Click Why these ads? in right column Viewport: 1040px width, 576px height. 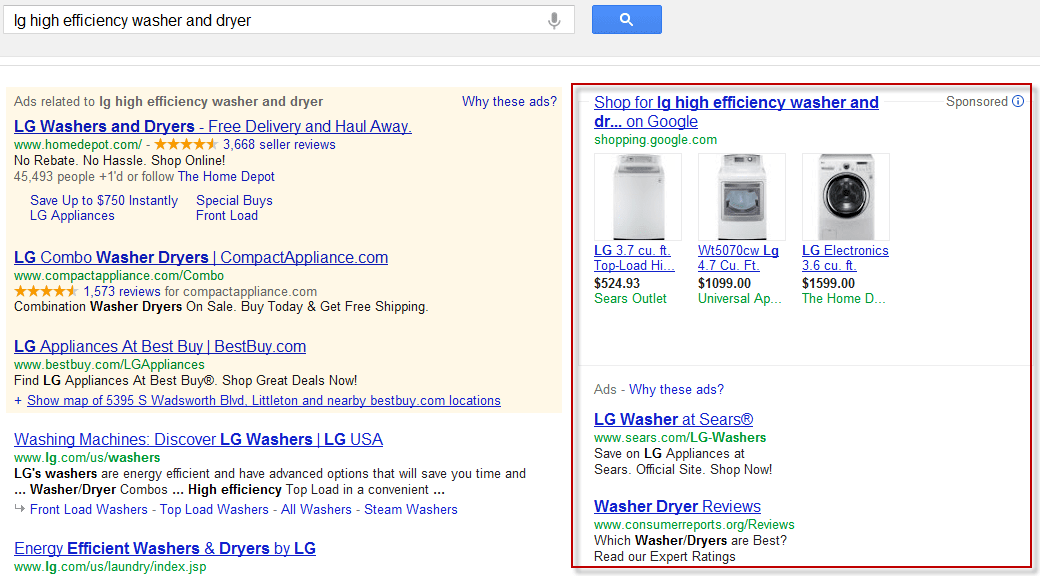(x=677, y=390)
